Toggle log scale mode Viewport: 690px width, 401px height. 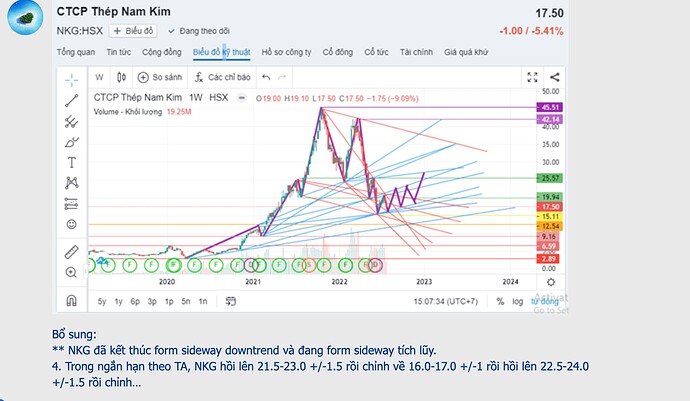coord(518,302)
